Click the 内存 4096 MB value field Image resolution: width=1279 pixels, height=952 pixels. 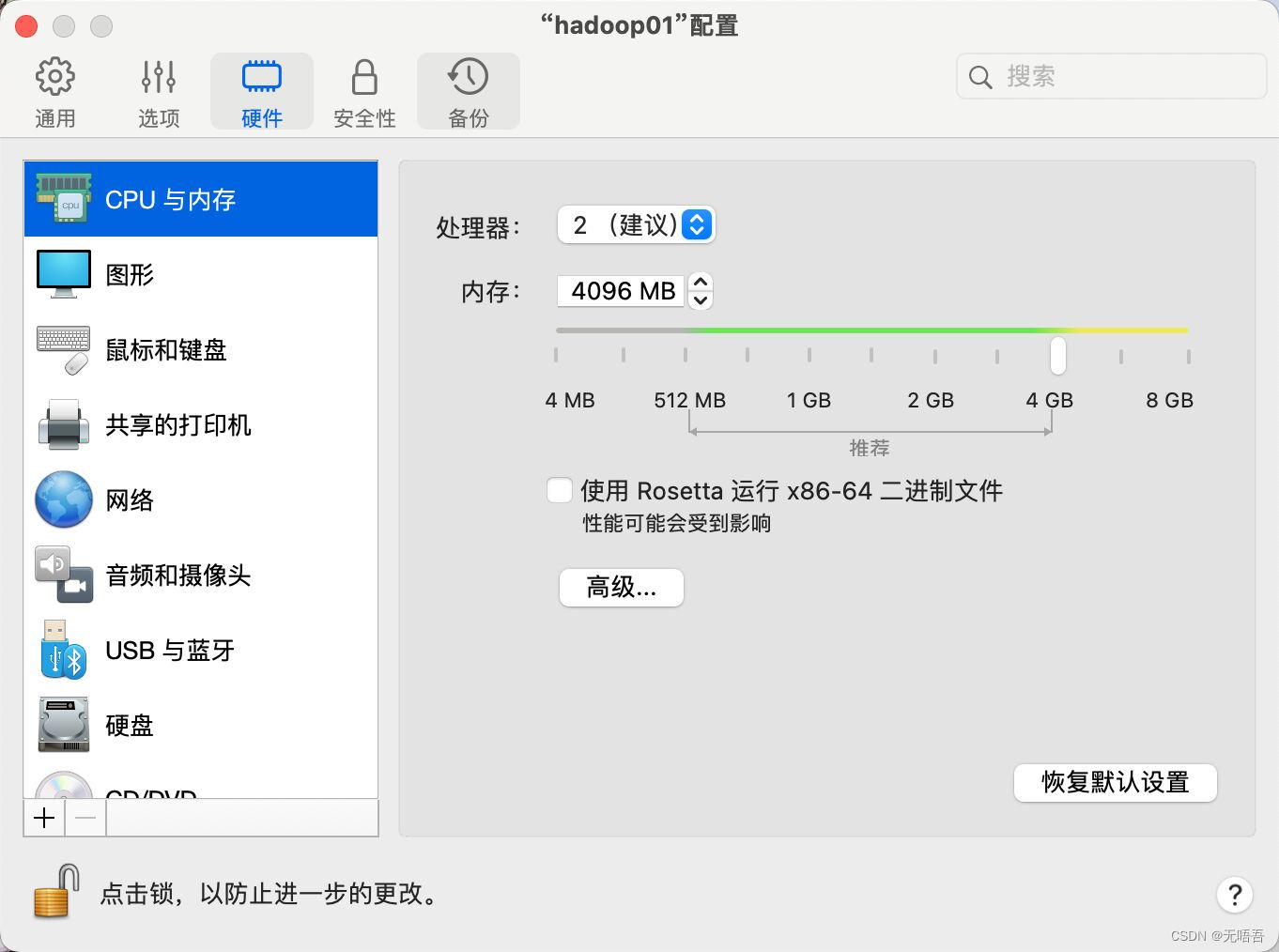click(622, 291)
